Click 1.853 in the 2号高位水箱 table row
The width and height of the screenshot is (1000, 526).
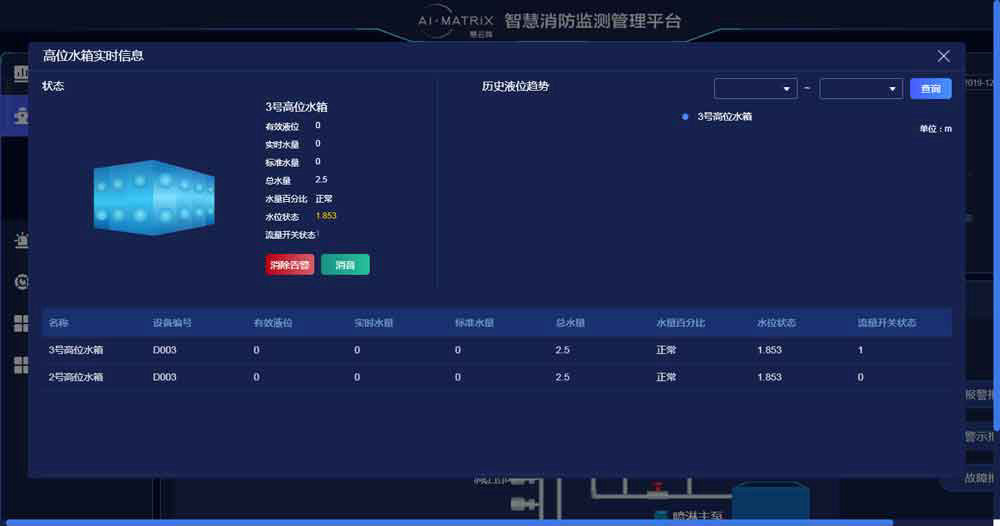[769, 377]
